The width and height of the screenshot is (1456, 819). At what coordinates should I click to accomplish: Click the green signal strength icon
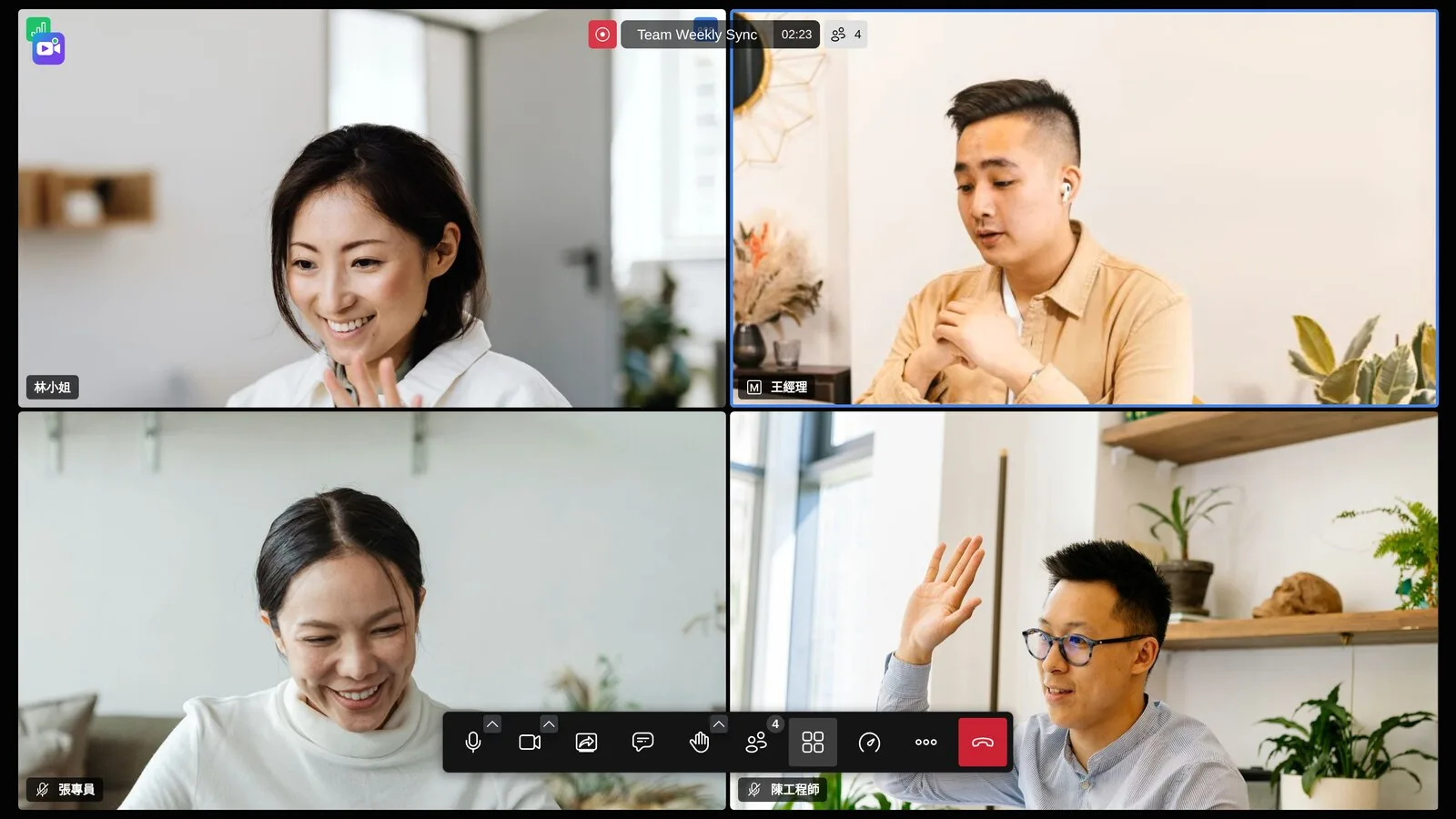pos(38,28)
